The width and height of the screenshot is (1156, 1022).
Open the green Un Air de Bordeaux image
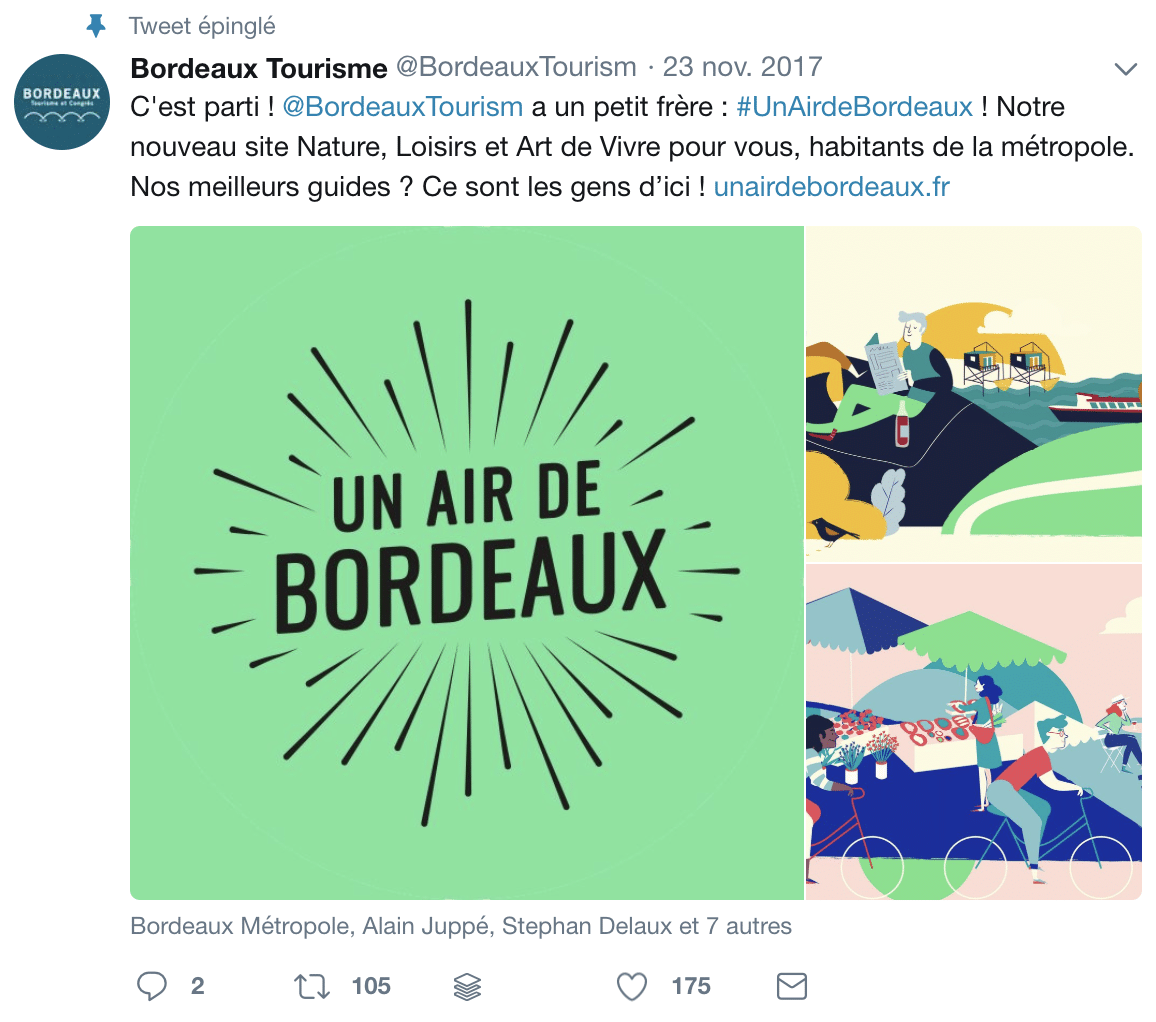pyautogui.click(x=467, y=563)
